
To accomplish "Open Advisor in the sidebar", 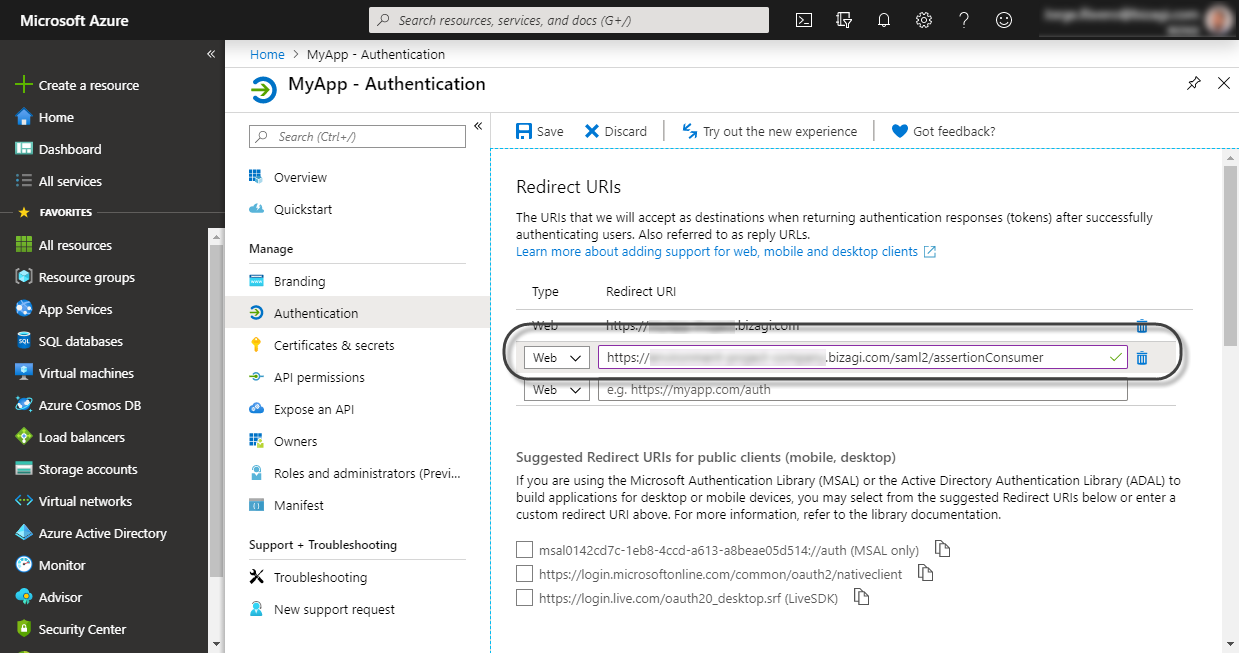I will [60, 597].
